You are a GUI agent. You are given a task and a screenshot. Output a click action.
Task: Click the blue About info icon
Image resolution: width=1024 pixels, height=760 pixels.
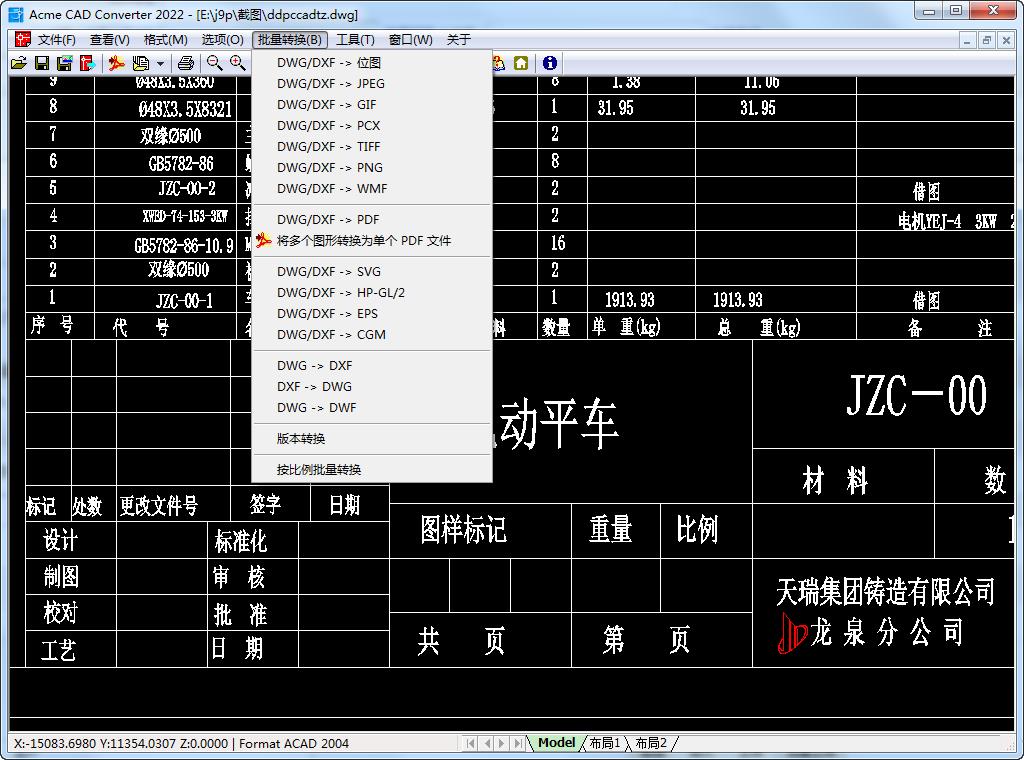click(550, 63)
